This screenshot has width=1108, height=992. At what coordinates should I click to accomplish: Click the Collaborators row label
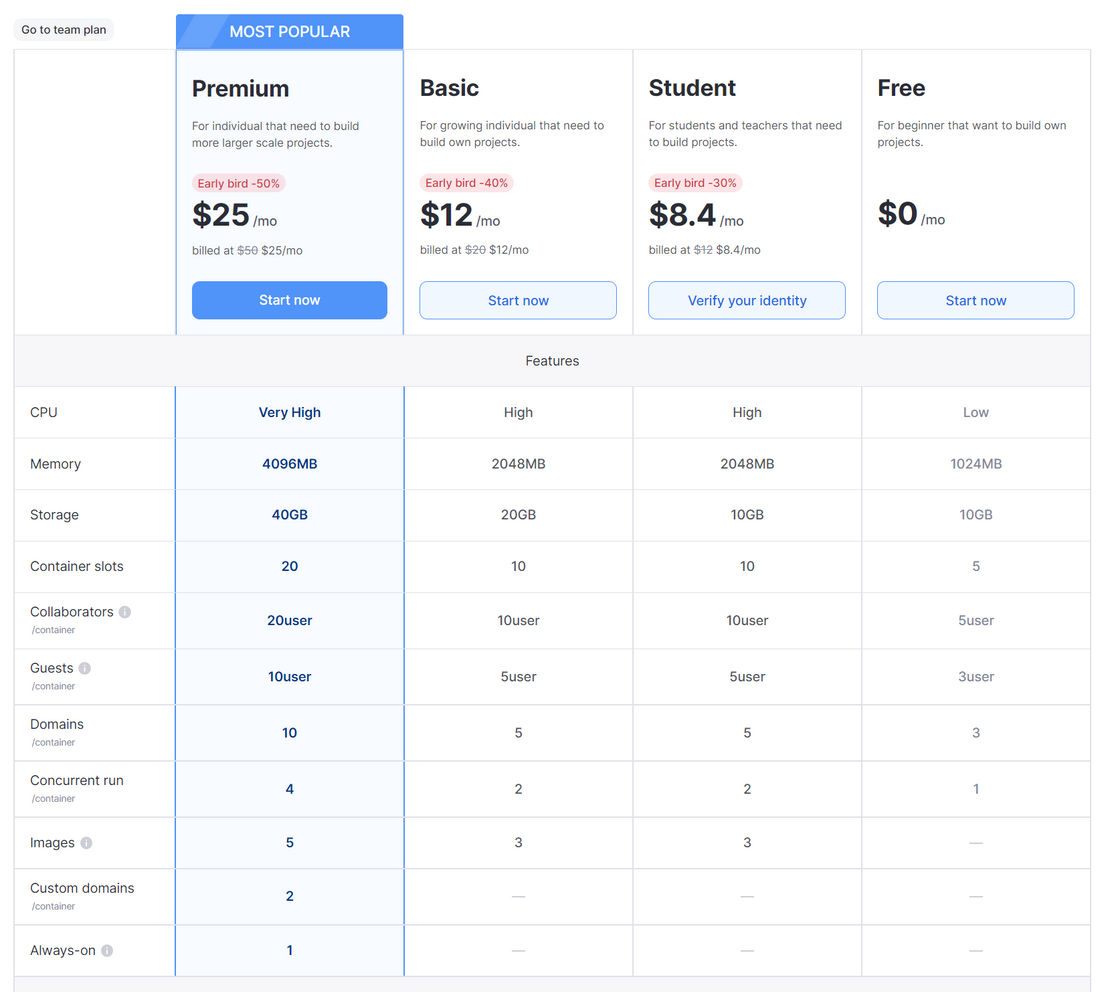click(71, 612)
